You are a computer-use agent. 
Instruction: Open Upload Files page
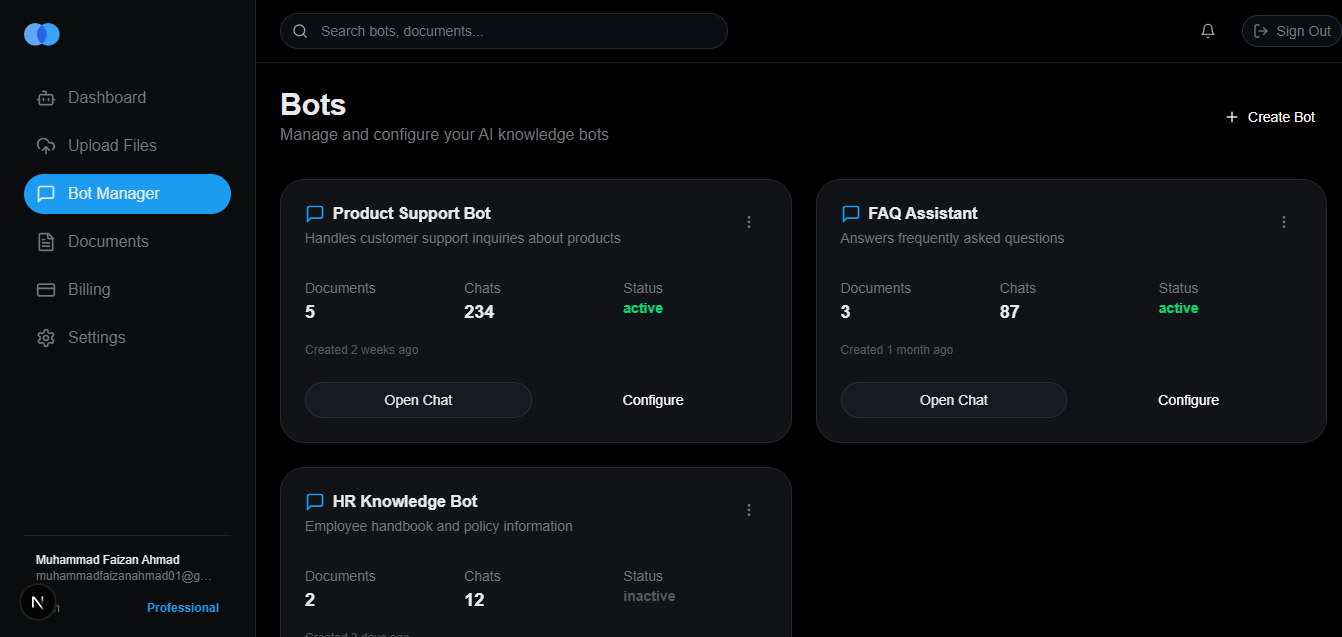pos(112,146)
